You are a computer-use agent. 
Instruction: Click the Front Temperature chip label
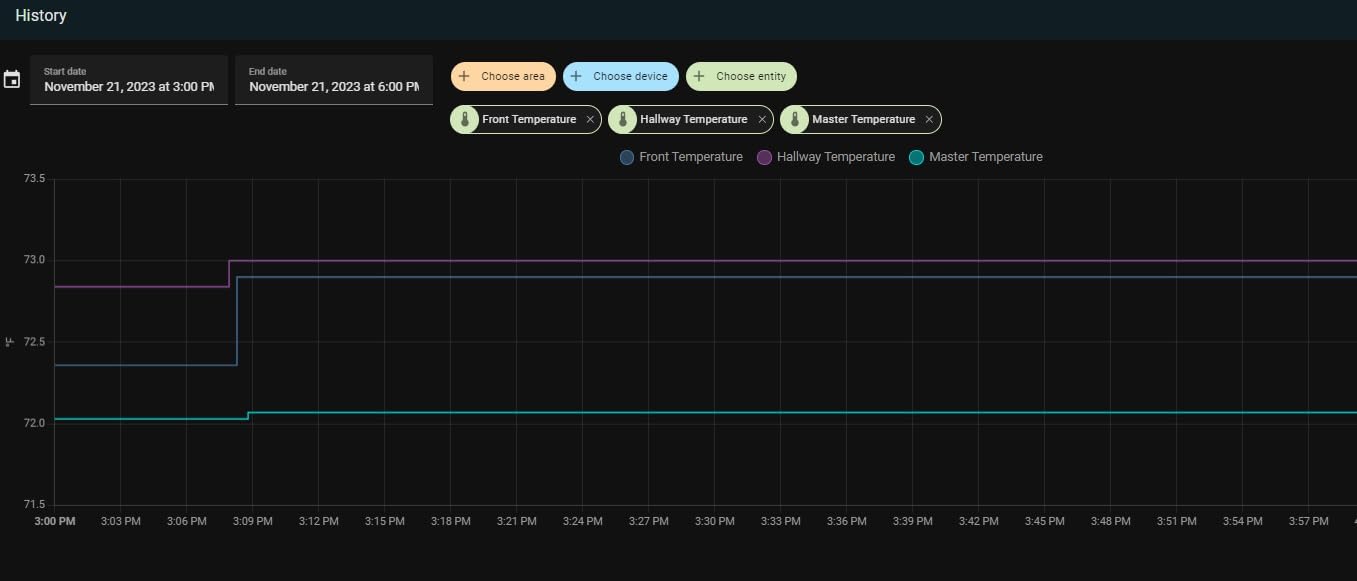[529, 120]
